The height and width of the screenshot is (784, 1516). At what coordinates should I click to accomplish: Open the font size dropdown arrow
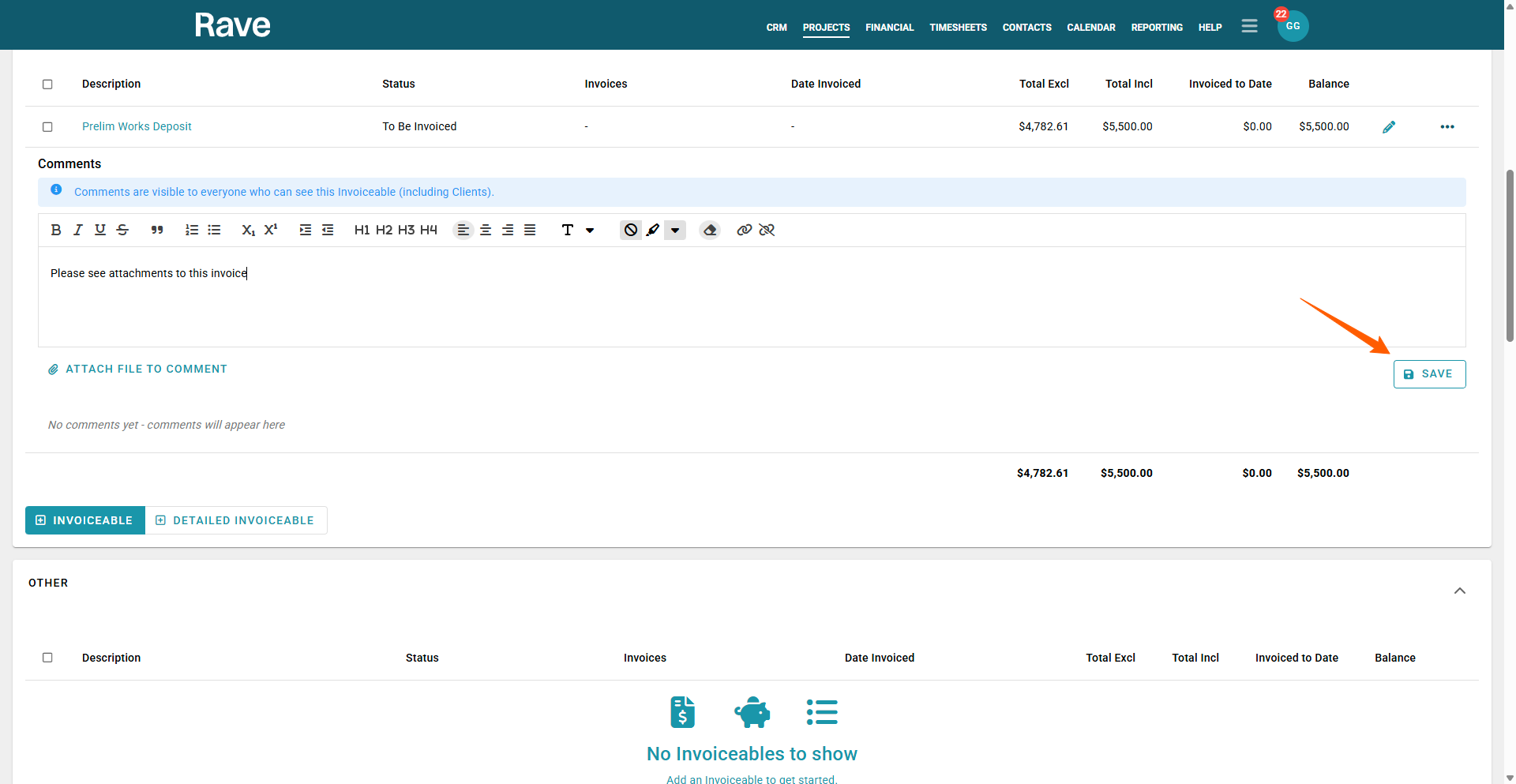(x=590, y=230)
